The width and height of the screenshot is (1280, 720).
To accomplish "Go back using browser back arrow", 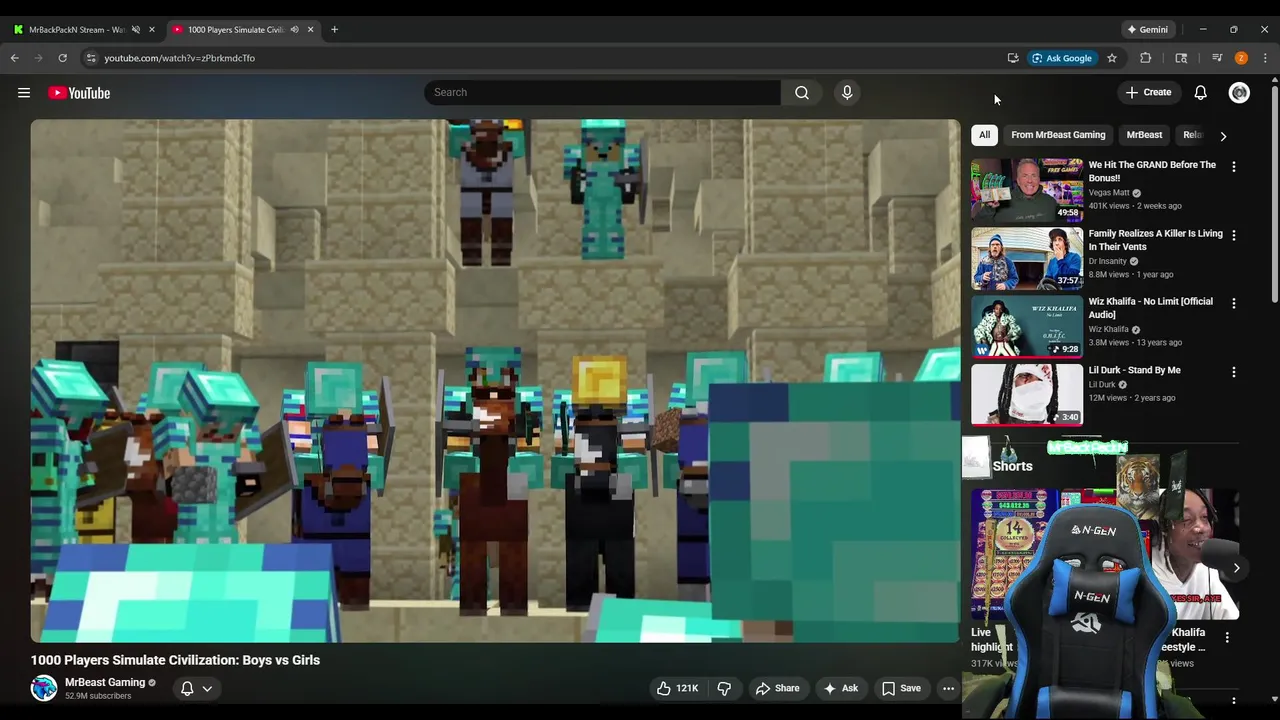I will pos(15,58).
